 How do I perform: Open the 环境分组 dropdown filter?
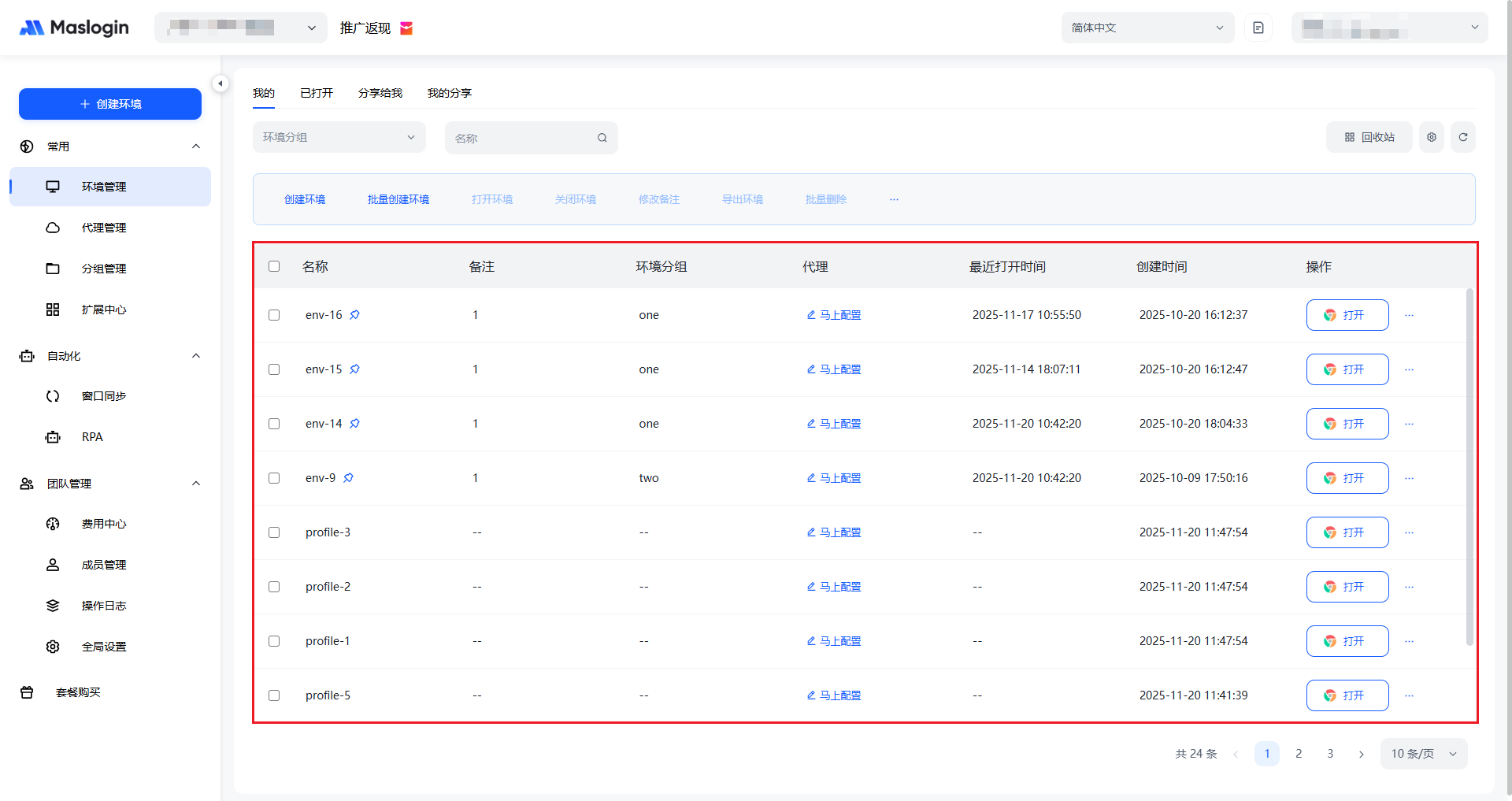pyautogui.click(x=339, y=137)
